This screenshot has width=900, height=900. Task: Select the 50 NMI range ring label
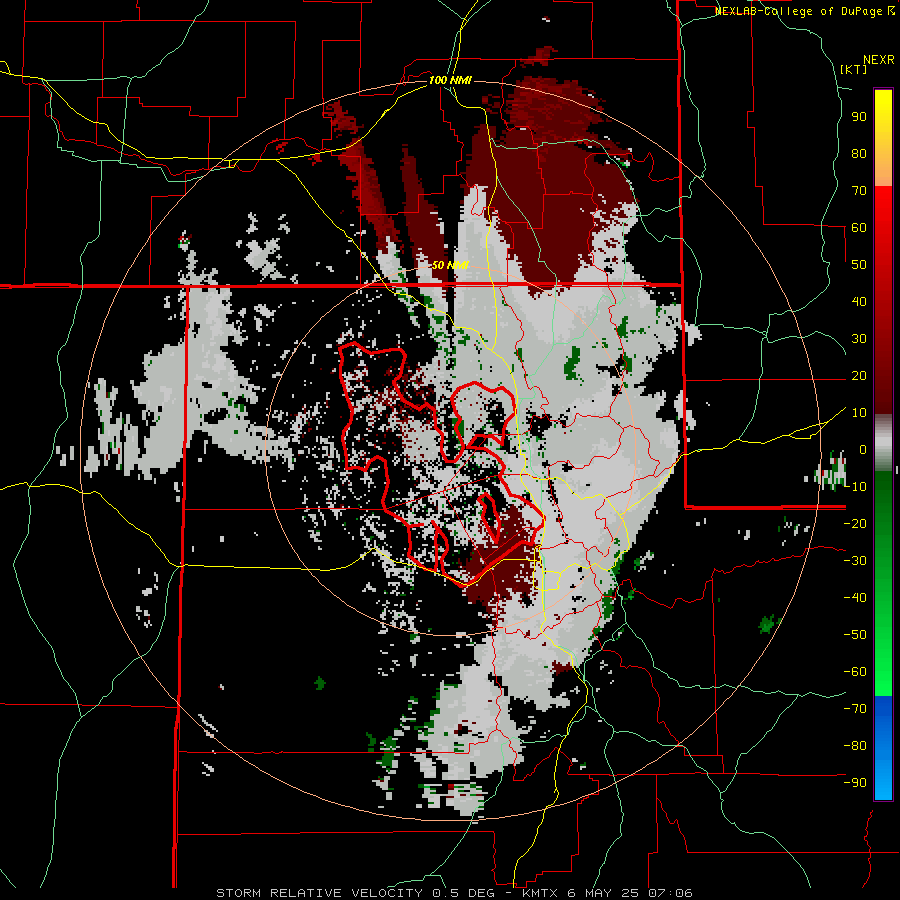[x=450, y=265]
